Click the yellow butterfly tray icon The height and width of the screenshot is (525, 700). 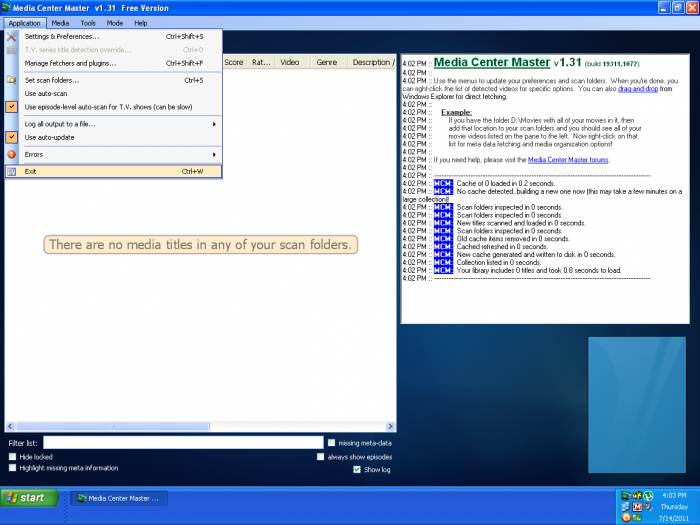coord(637,496)
